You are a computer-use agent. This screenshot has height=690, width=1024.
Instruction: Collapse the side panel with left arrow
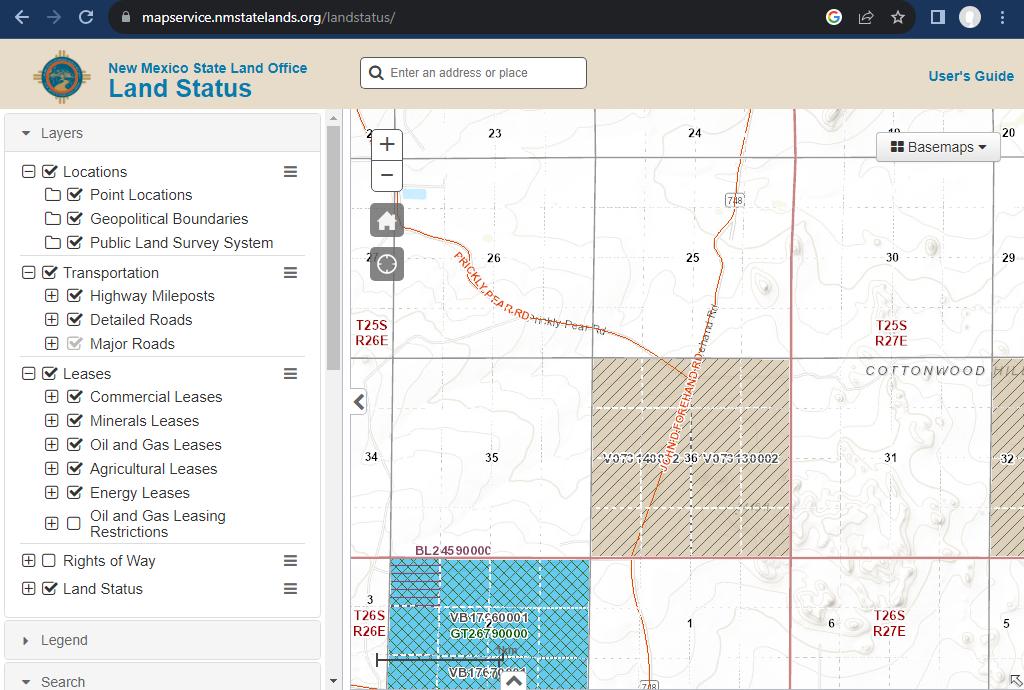click(359, 401)
